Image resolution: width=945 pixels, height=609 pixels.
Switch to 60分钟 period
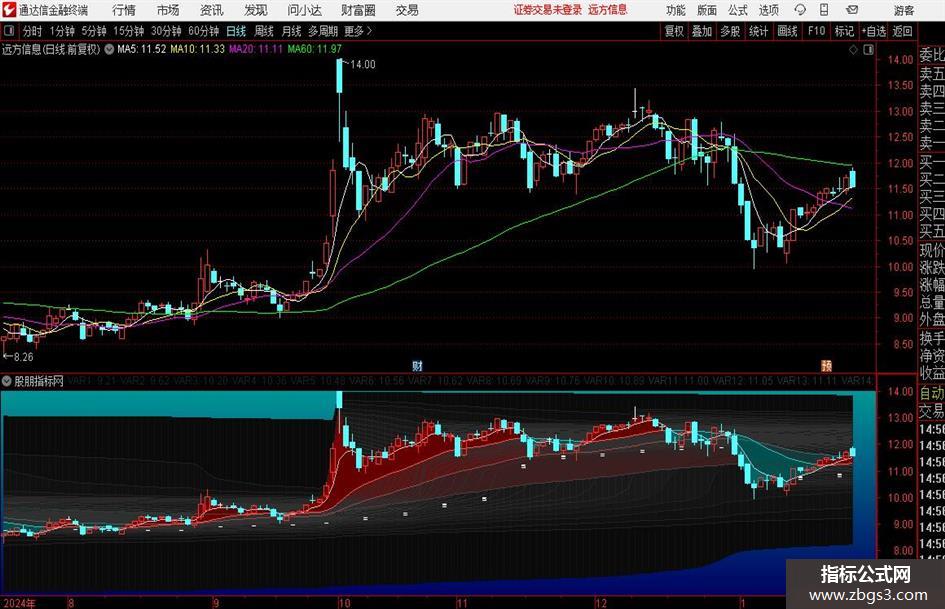(x=203, y=31)
